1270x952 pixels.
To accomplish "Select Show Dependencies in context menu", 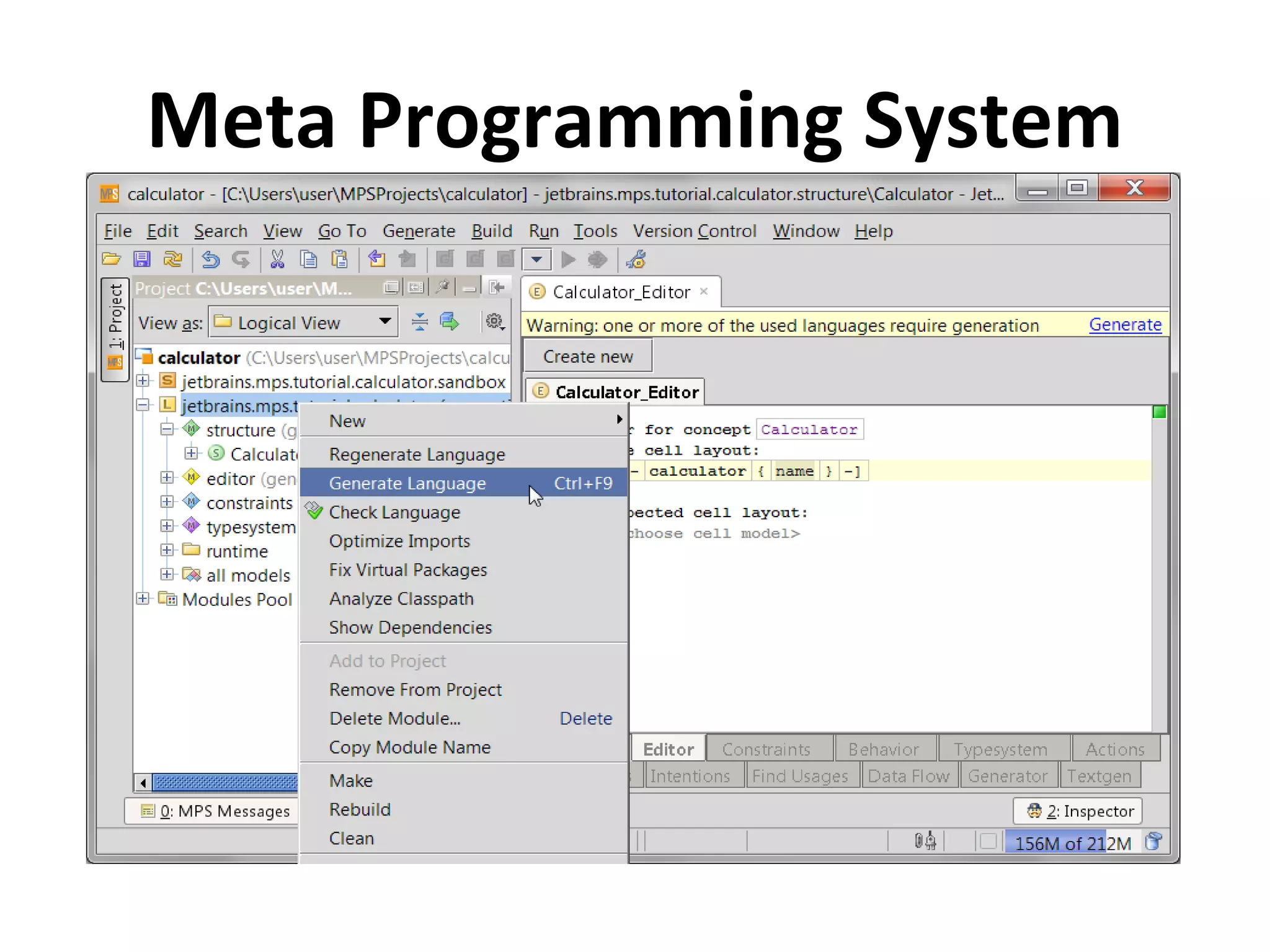I will 464,628.
